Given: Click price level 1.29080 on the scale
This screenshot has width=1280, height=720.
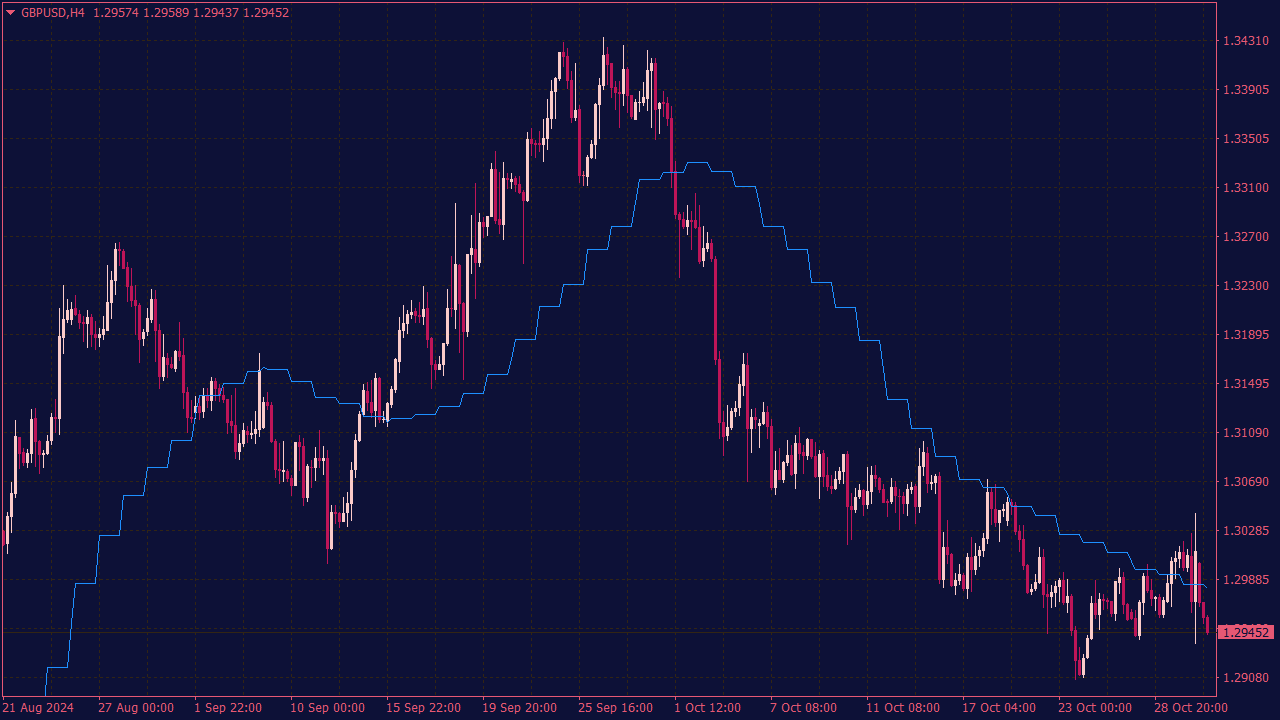Looking at the screenshot, I should 1246,678.
